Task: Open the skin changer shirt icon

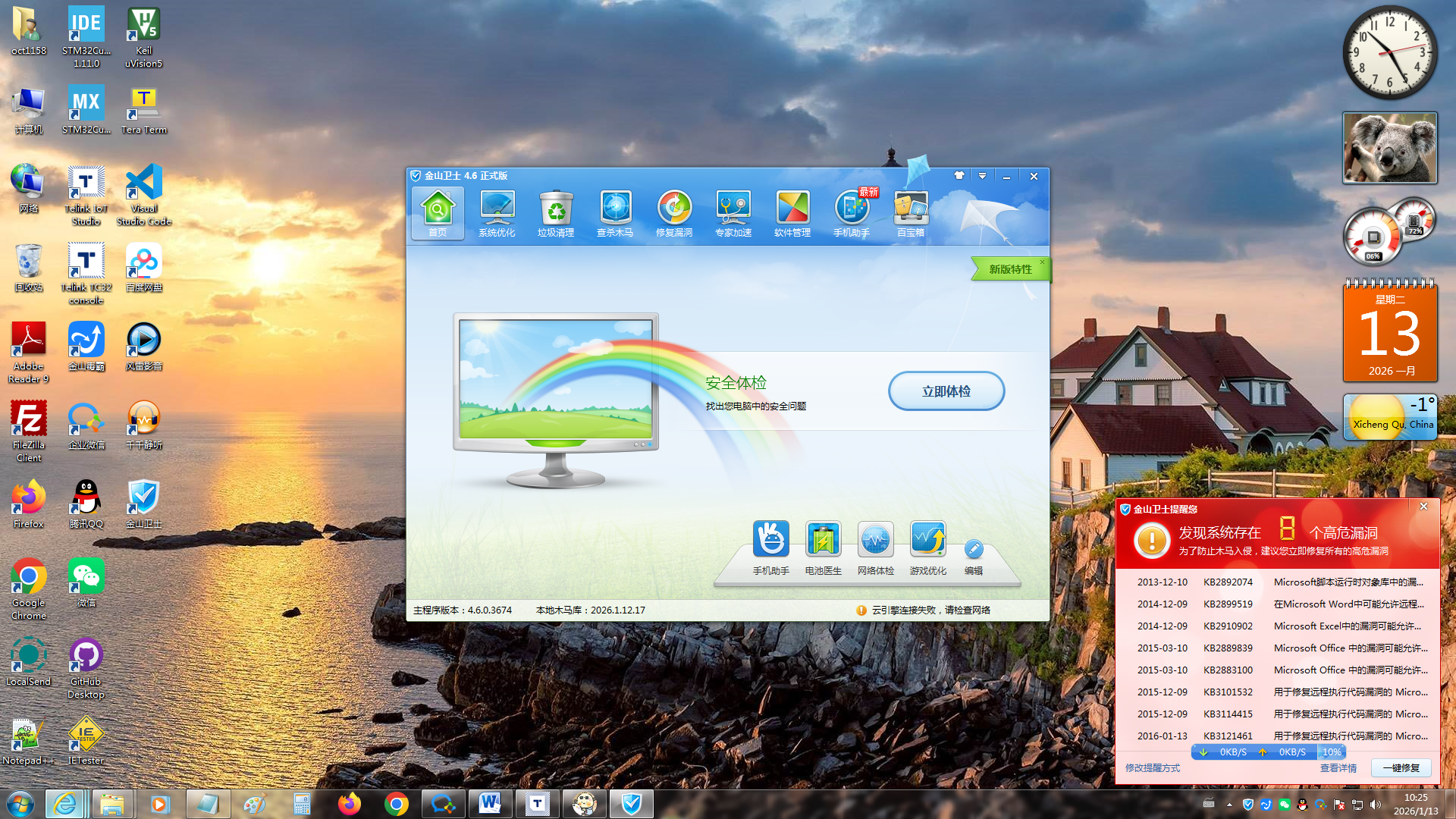Action: pos(959,176)
